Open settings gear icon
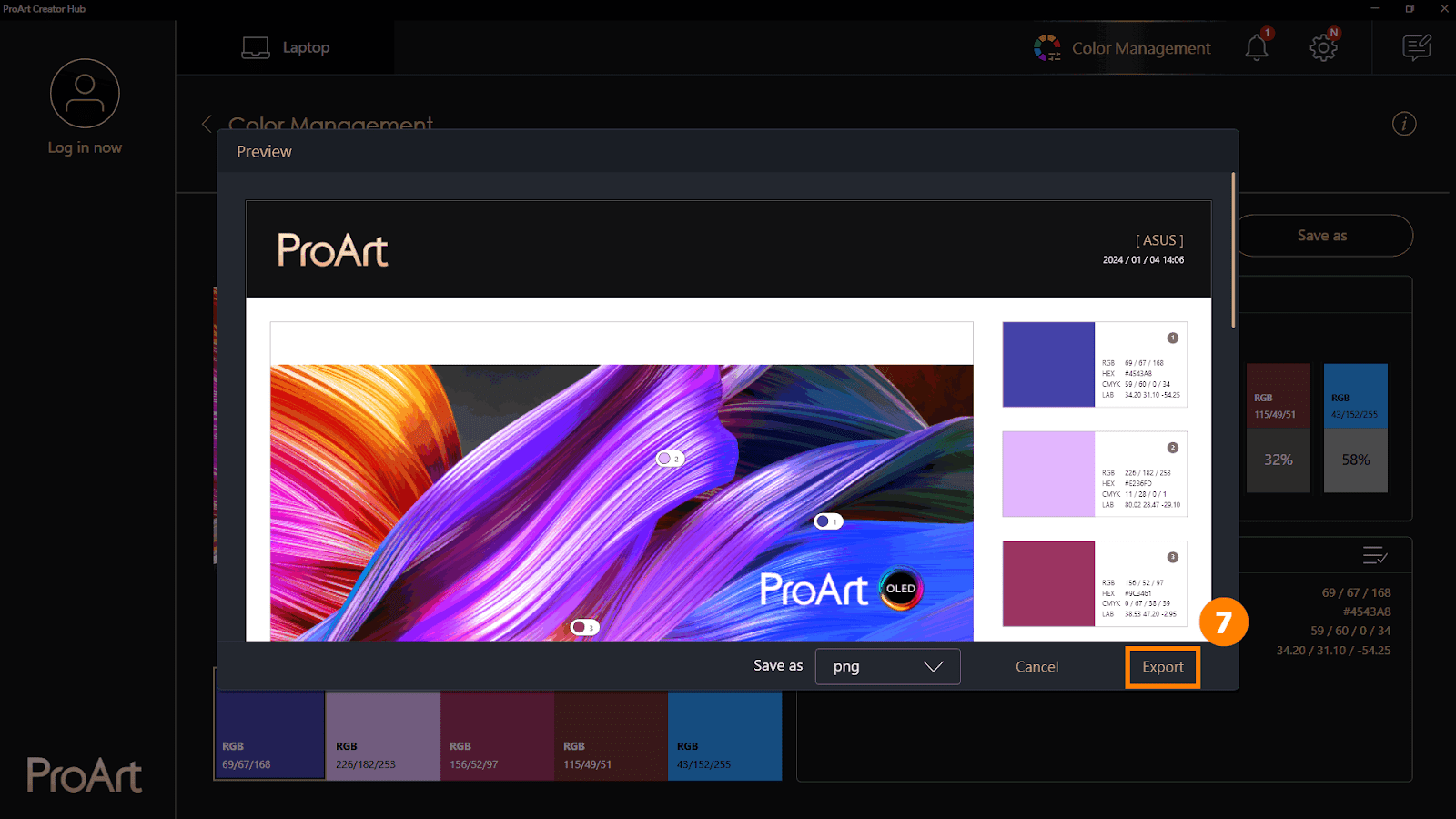This screenshot has width=1456, height=819. pyautogui.click(x=1323, y=47)
